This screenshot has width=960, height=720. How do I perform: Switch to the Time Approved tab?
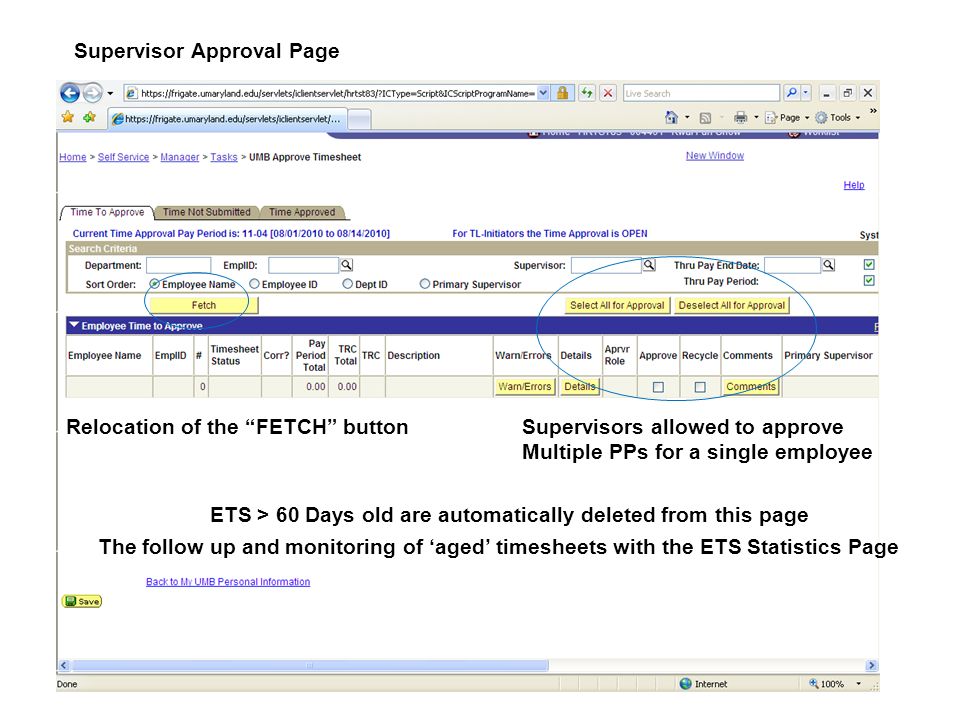302,212
